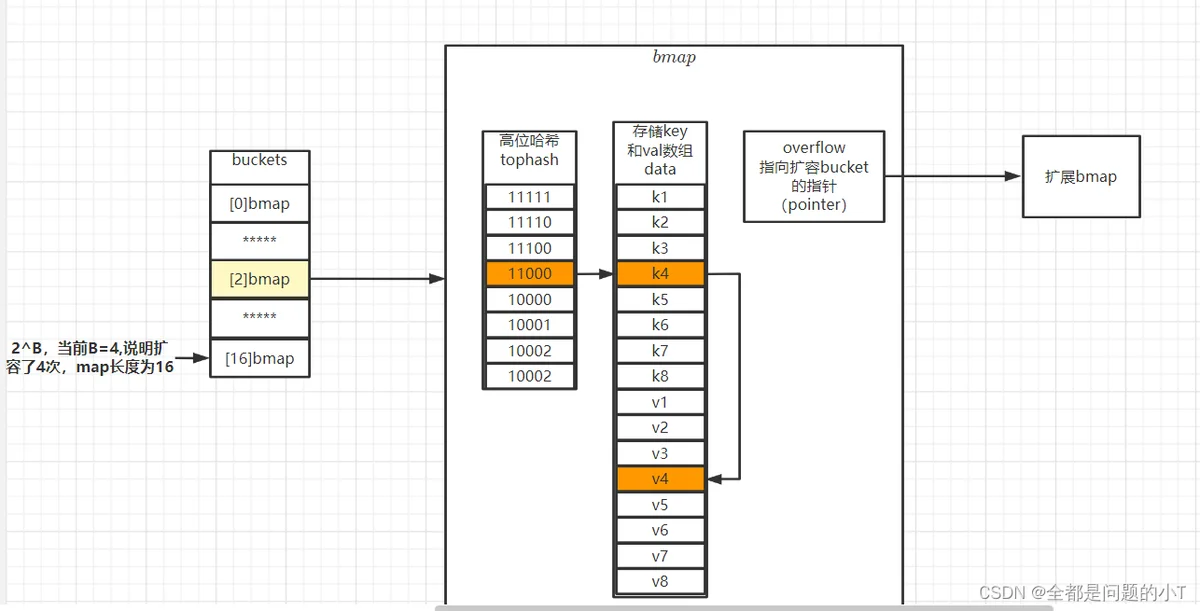The height and width of the screenshot is (611, 1200).
Task: Select the highlighted [2]bmap bucket
Action: 259,280
